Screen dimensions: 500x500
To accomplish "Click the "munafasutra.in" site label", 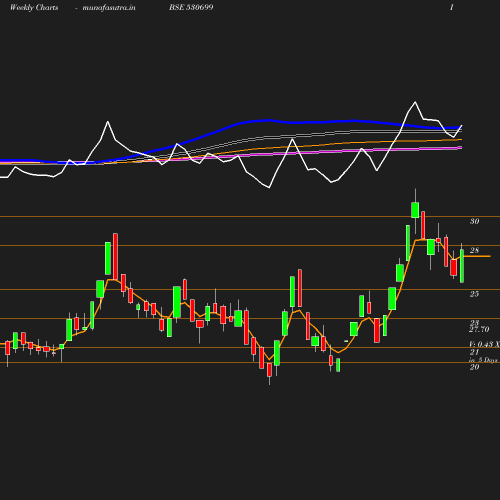I will (109, 7).
